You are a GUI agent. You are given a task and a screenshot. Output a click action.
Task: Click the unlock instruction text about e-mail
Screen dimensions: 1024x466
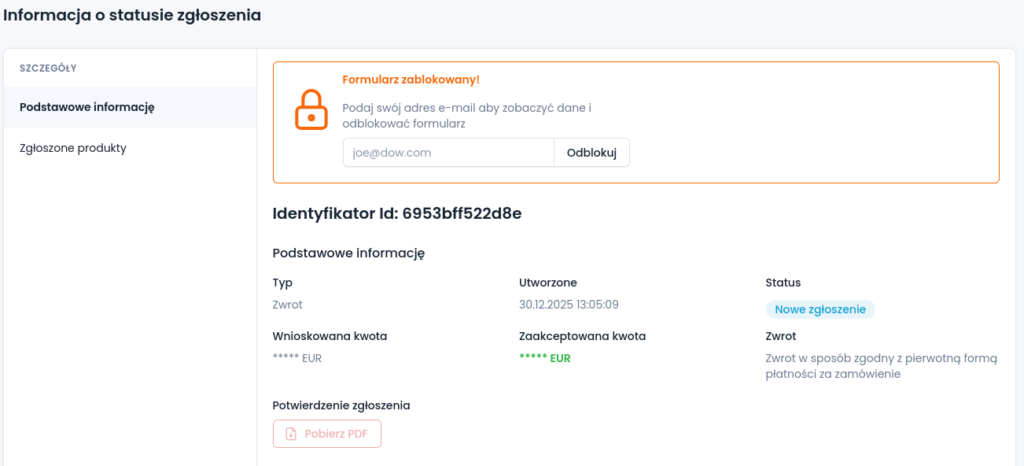click(467, 115)
